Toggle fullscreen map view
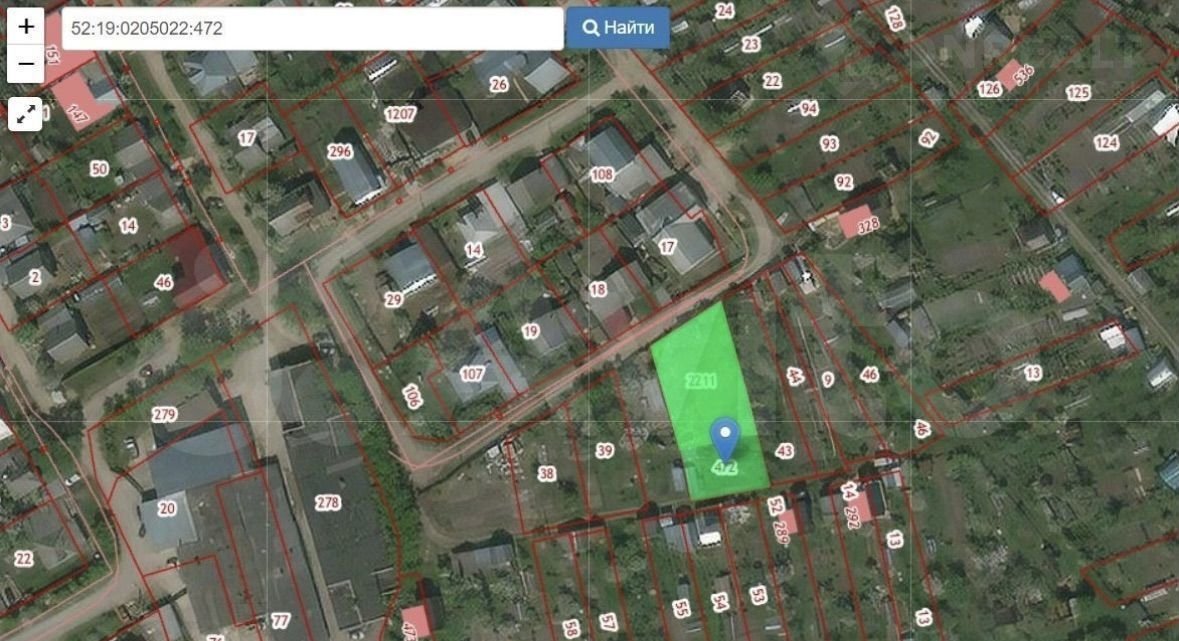 pyautogui.click(x=26, y=114)
